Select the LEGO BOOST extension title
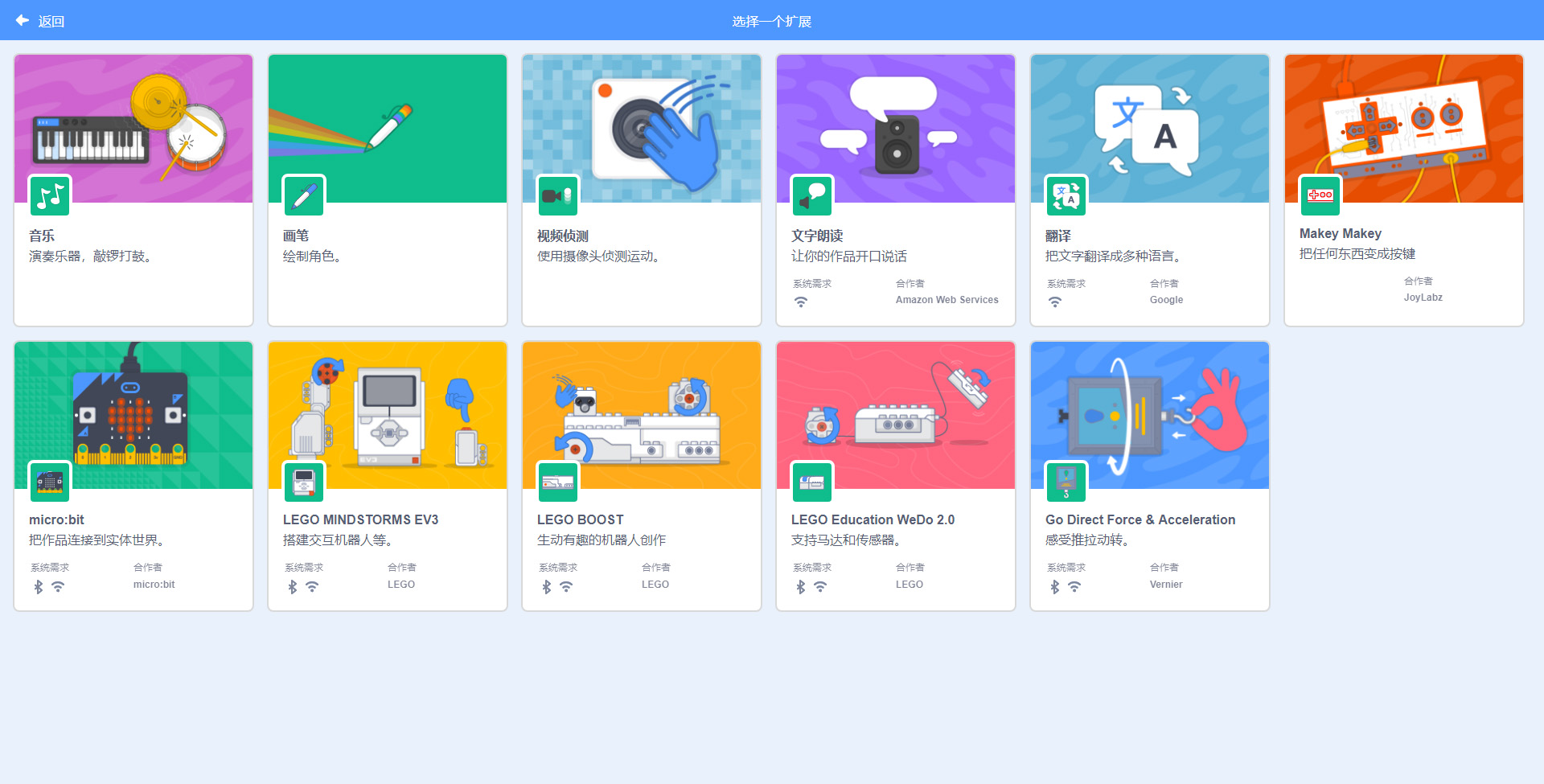The image size is (1544, 784). pos(580,519)
